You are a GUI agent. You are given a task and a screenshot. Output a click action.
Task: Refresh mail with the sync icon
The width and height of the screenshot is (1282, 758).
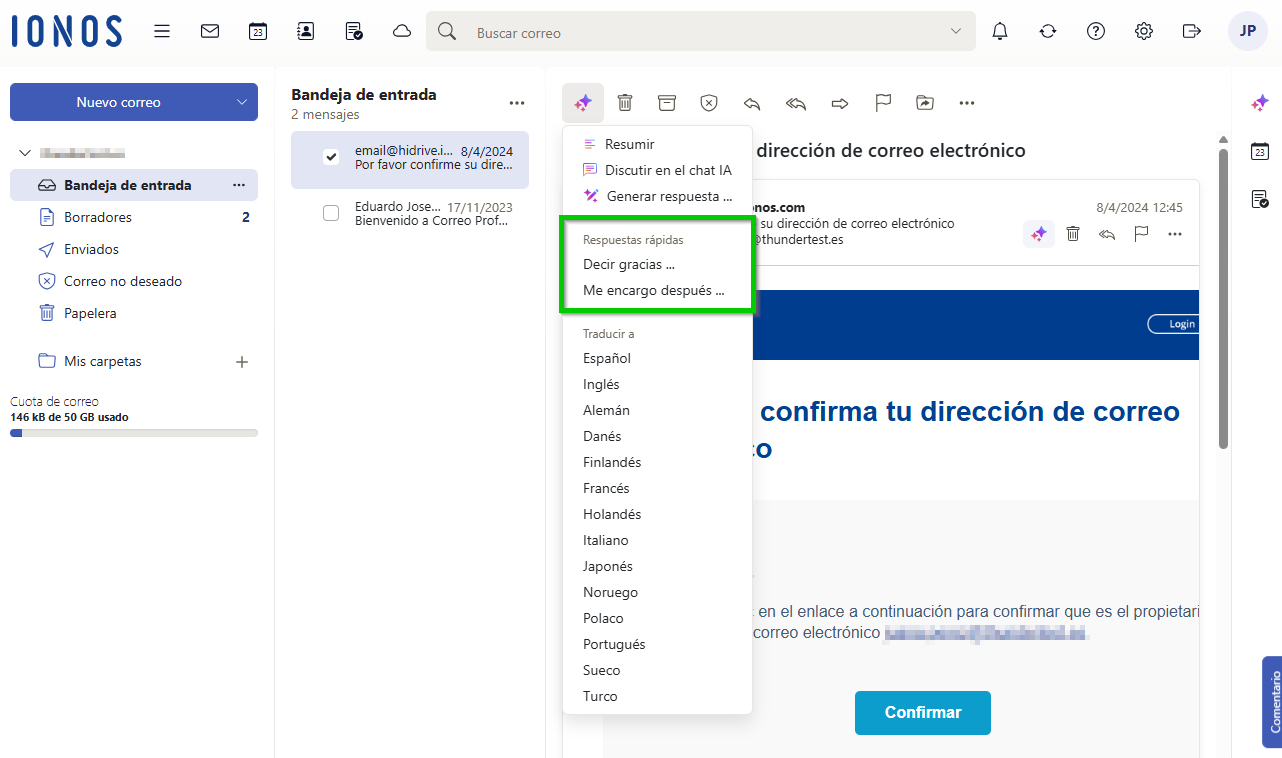click(x=1047, y=31)
